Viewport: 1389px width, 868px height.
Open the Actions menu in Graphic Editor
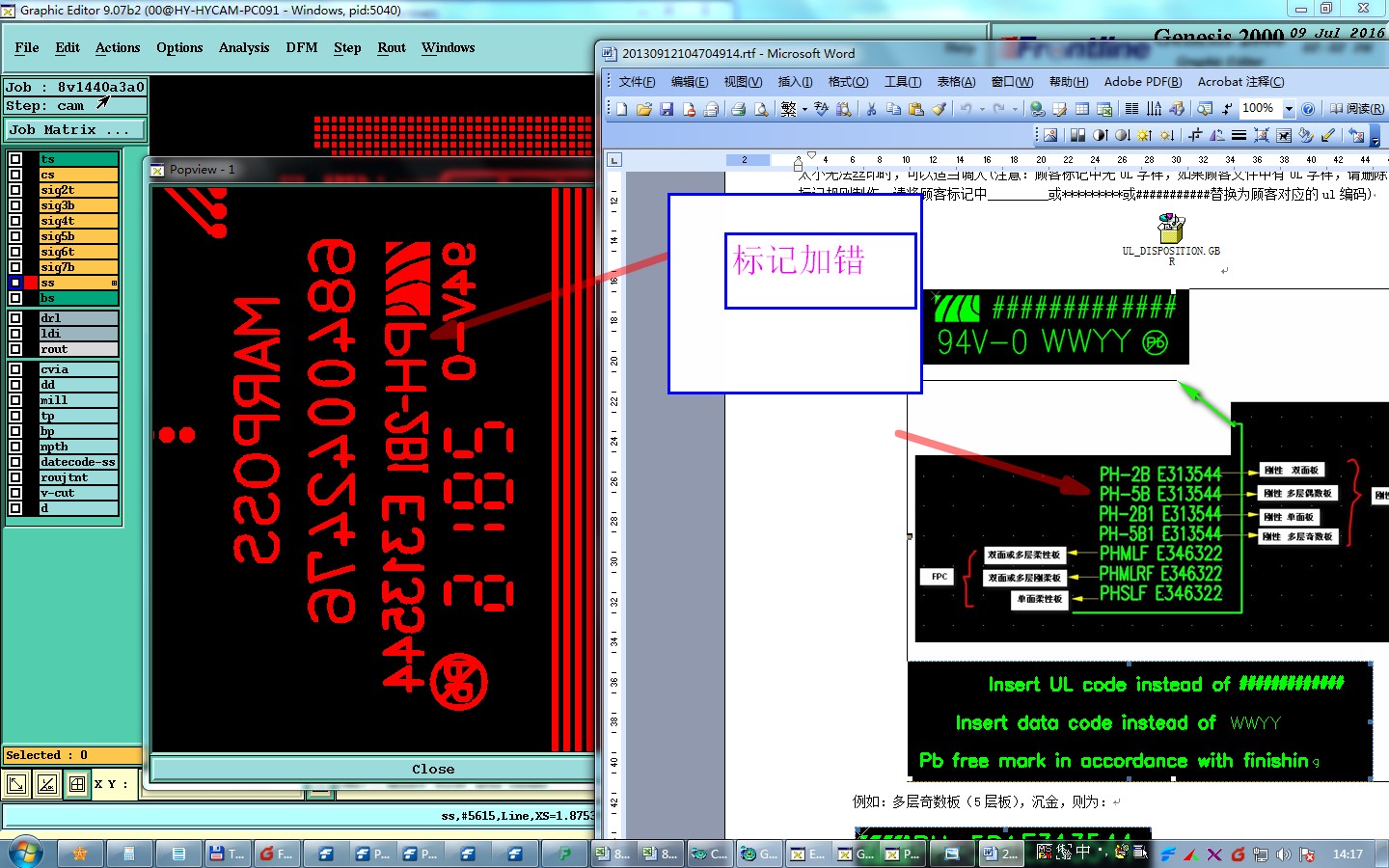click(118, 47)
